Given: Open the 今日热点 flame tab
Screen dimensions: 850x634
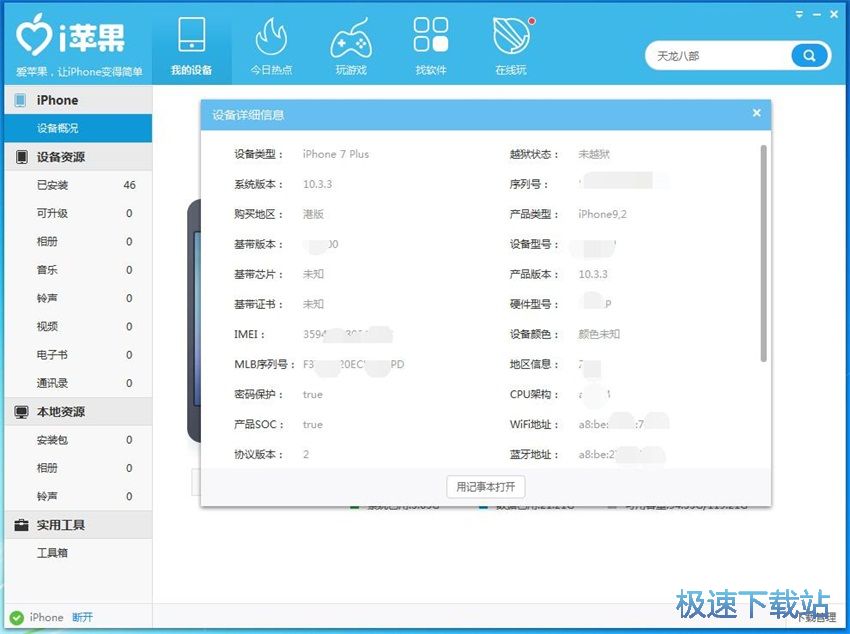Looking at the screenshot, I should pos(271,44).
